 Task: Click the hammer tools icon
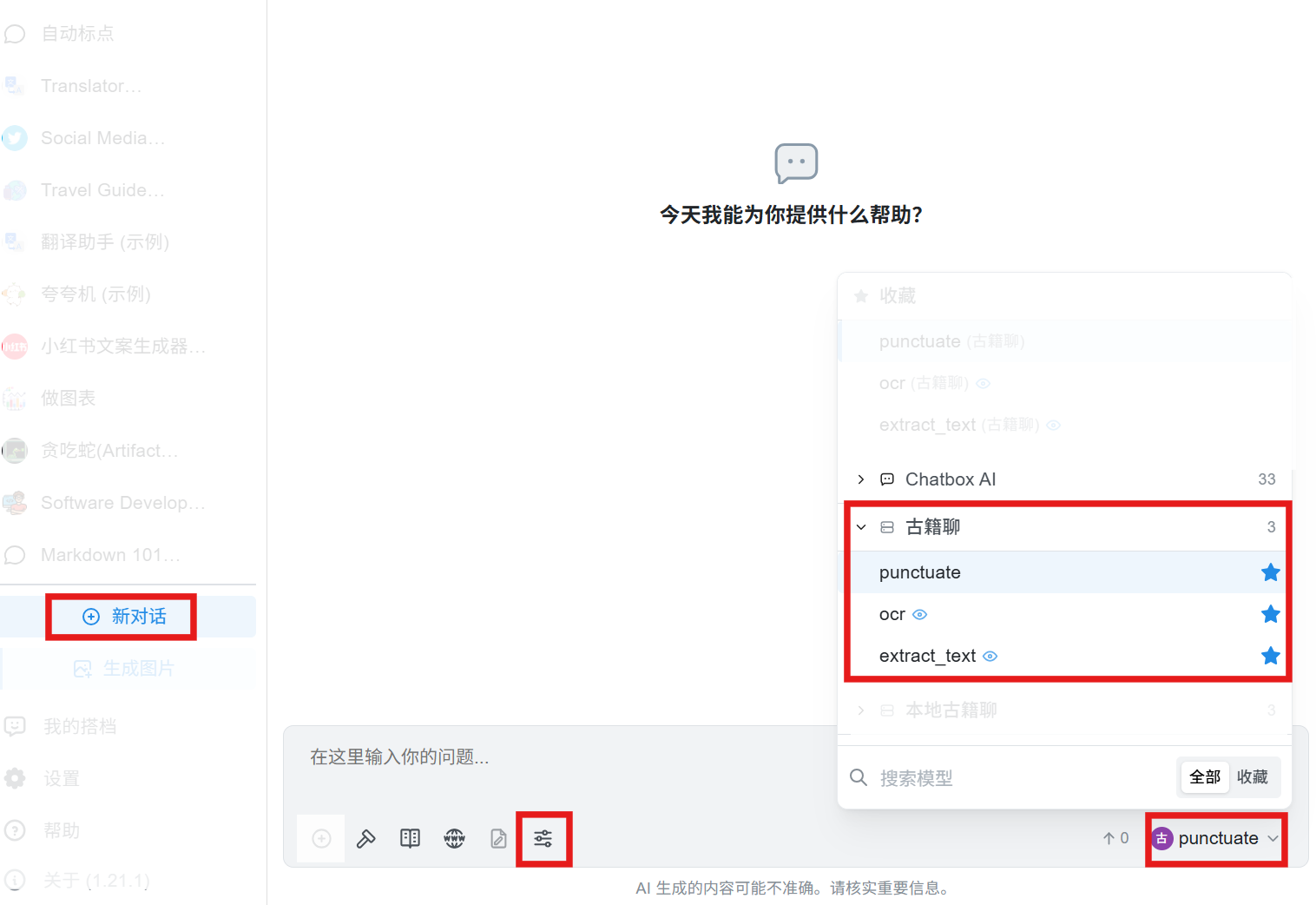[365, 838]
